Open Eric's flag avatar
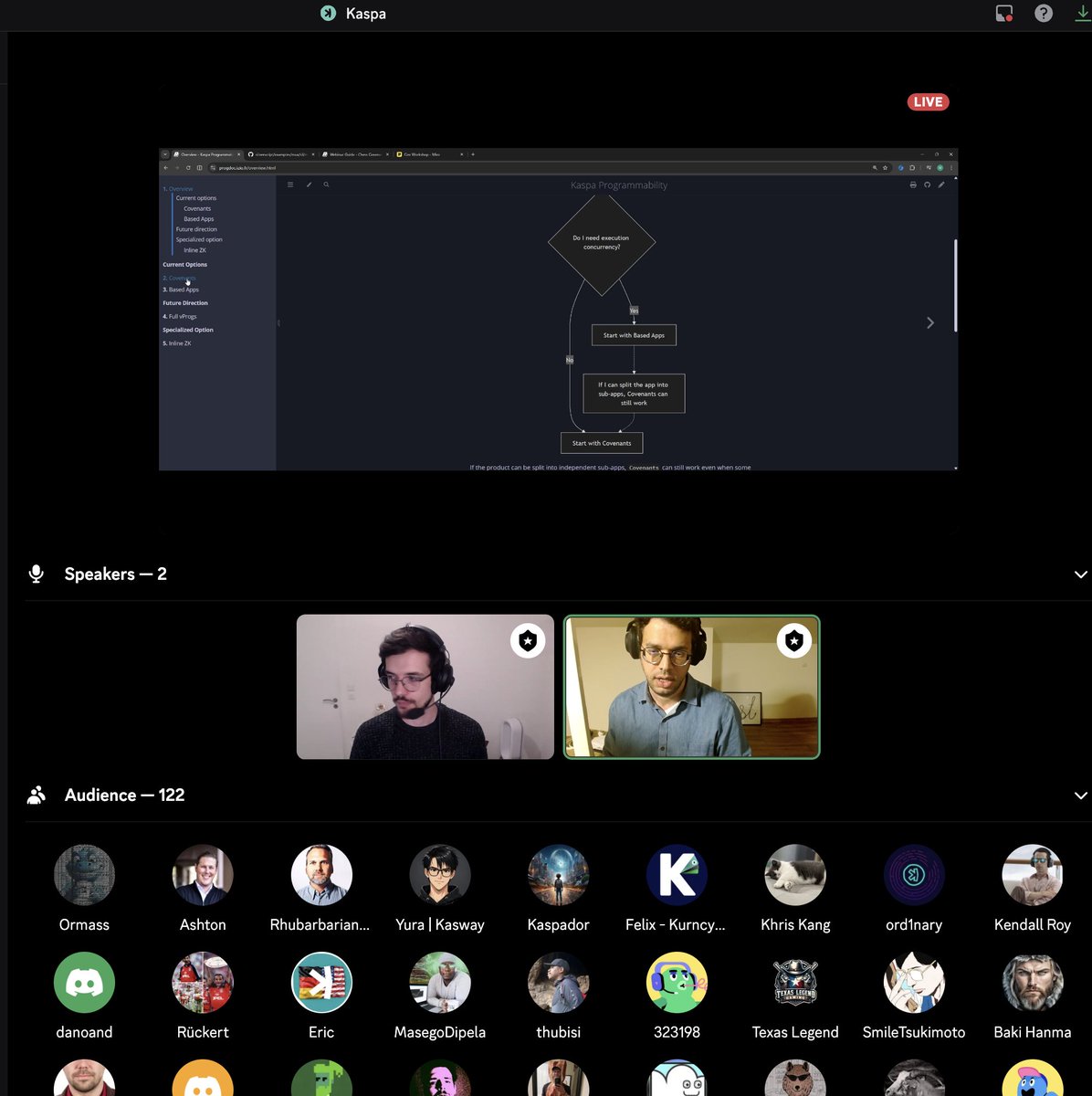This screenshot has width=1092, height=1096. [x=321, y=983]
